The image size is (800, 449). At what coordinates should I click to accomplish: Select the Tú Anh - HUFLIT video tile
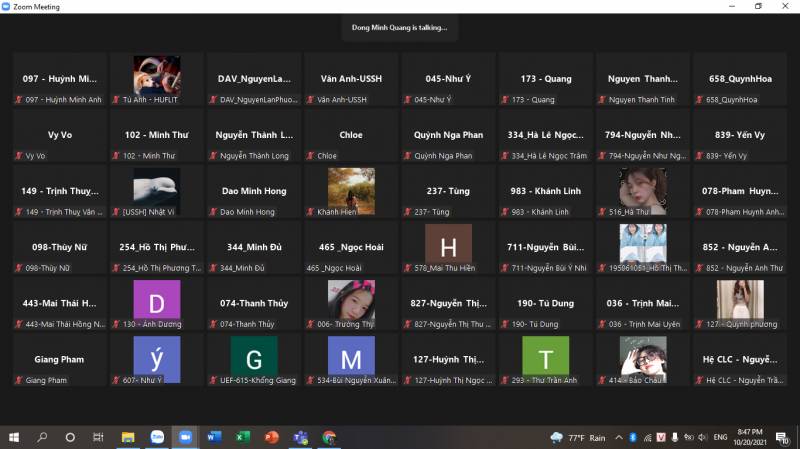[x=157, y=79]
